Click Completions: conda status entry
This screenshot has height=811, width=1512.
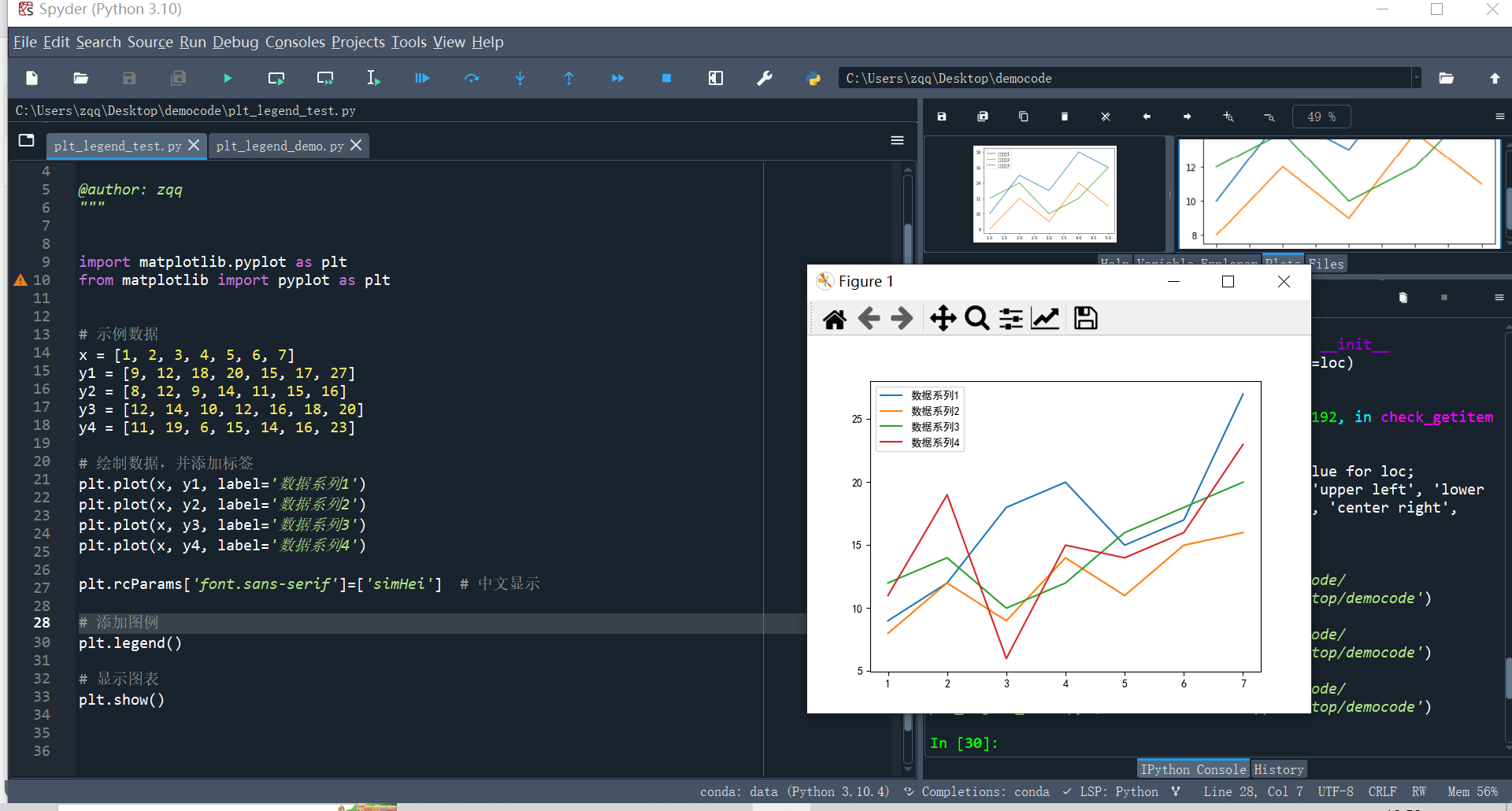click(976, 791)
